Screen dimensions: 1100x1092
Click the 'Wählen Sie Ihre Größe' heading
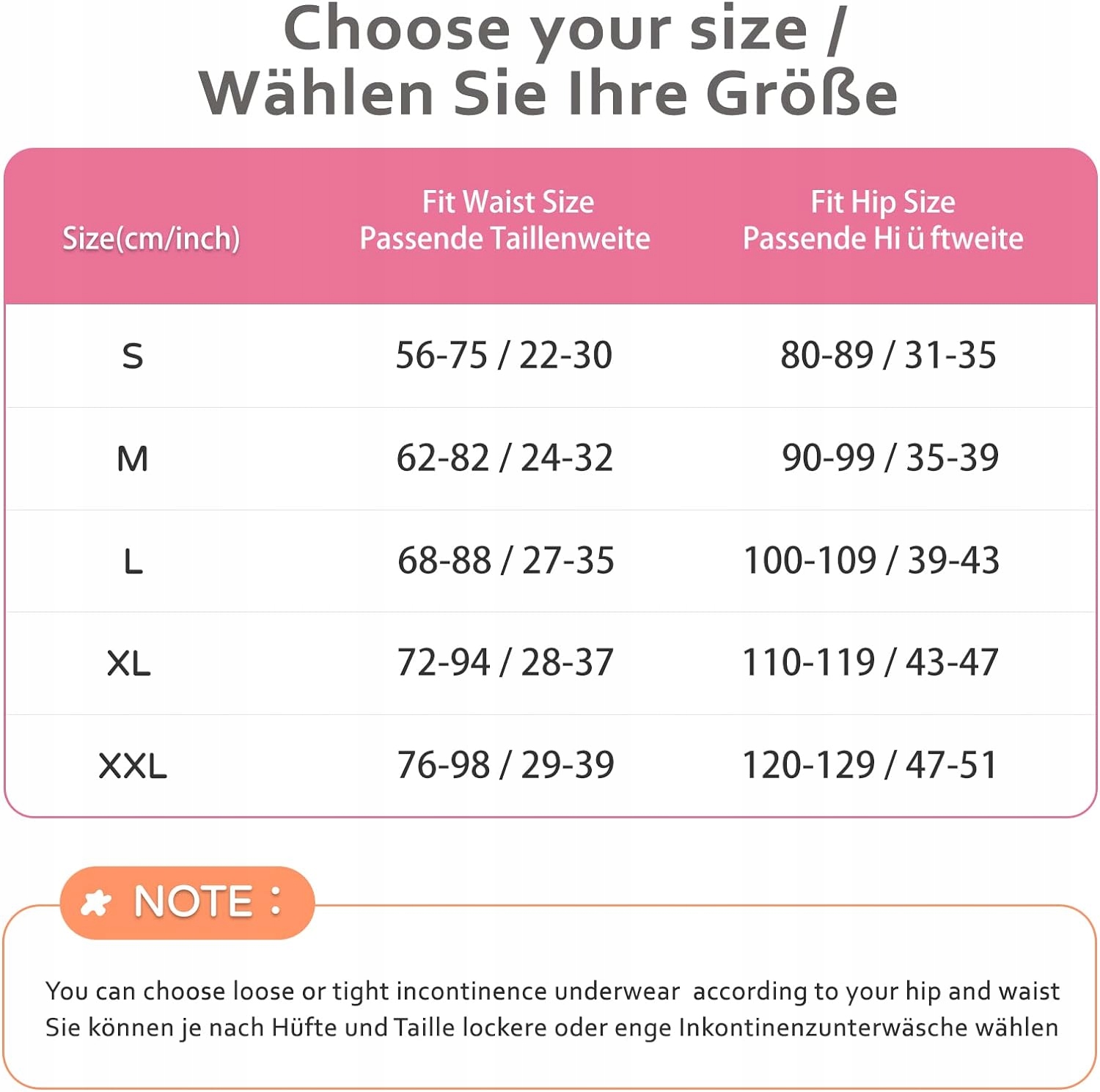tap(549, 94)
